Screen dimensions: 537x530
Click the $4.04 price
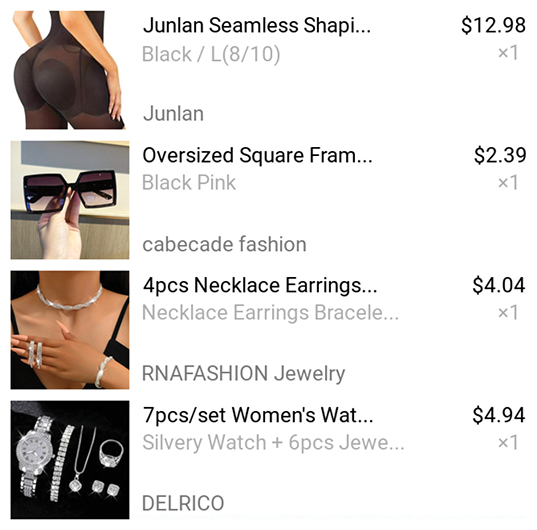point(499,285)
